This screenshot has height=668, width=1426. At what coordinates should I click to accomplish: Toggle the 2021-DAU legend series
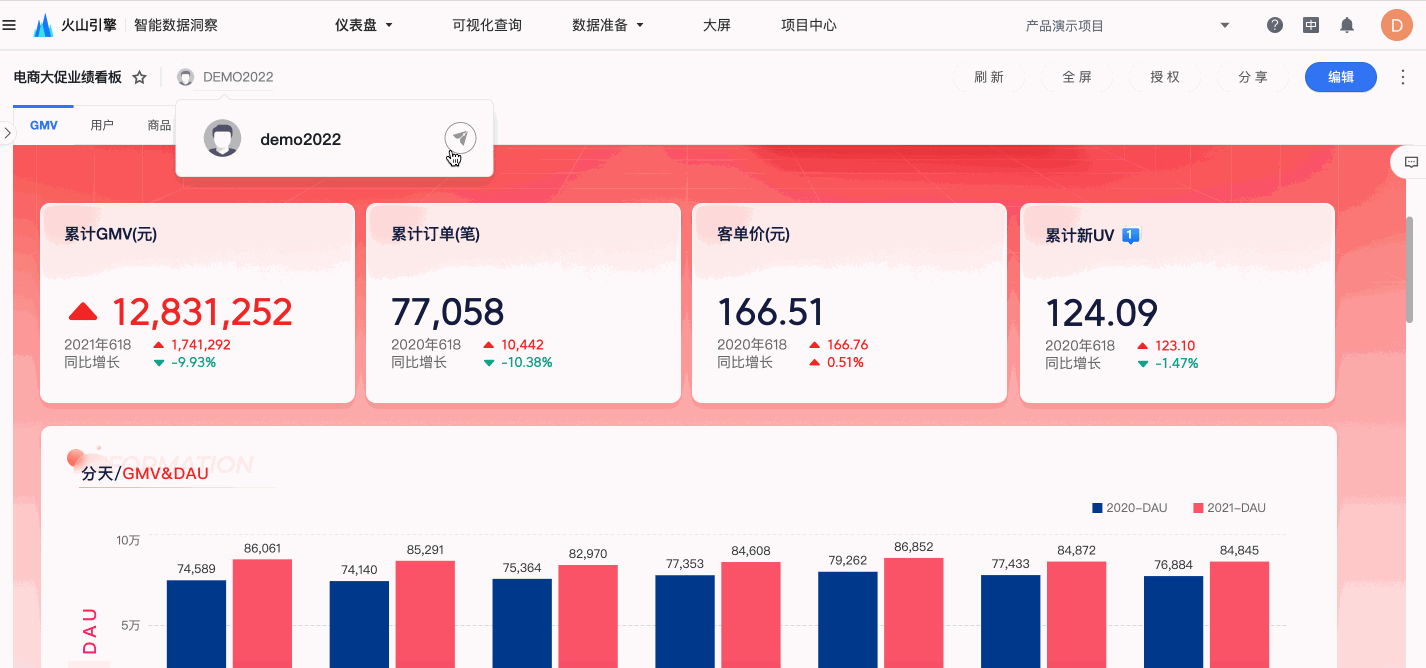1229,508
